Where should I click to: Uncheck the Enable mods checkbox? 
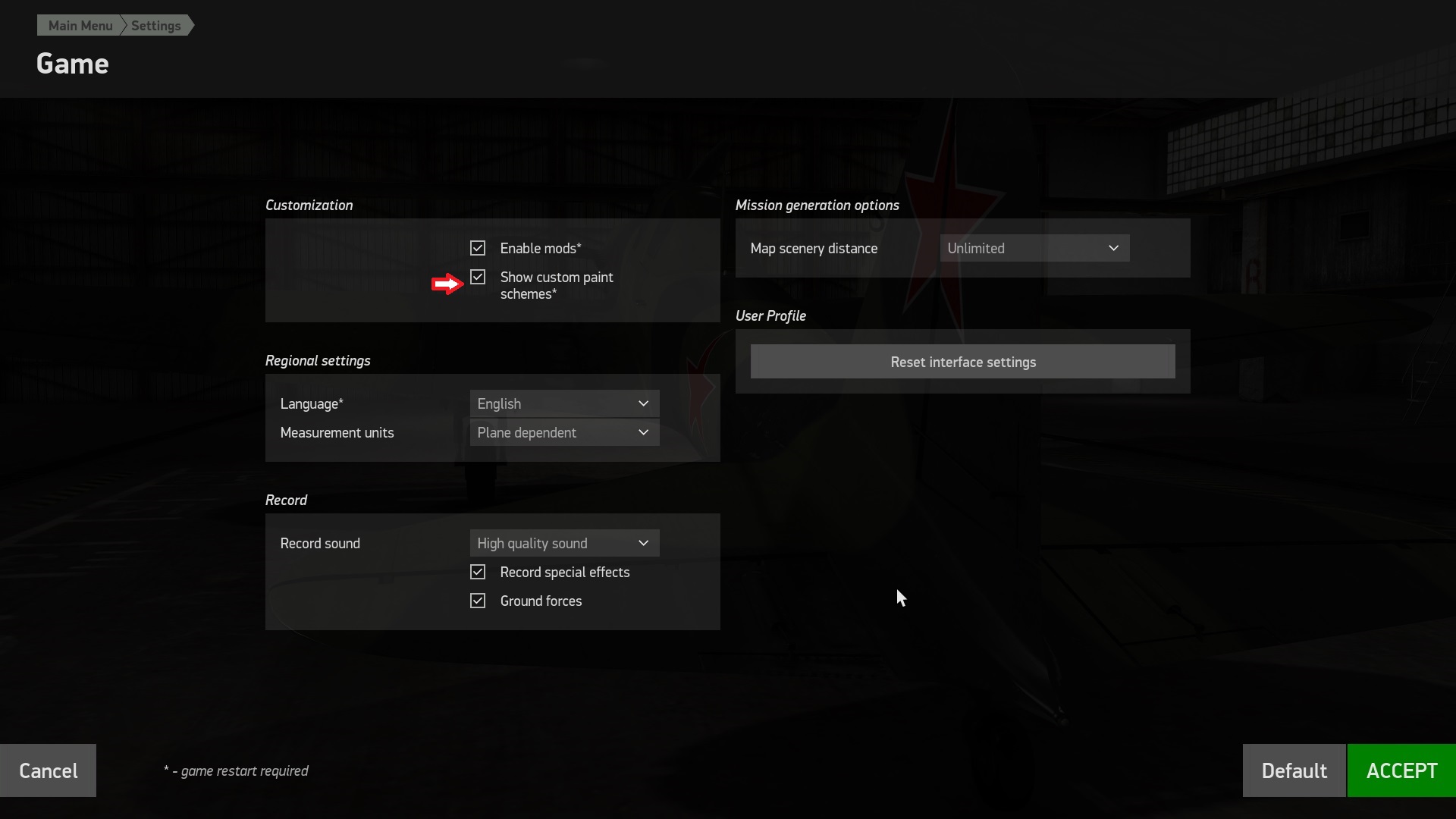pyautogui.click(x=478, y=248)
